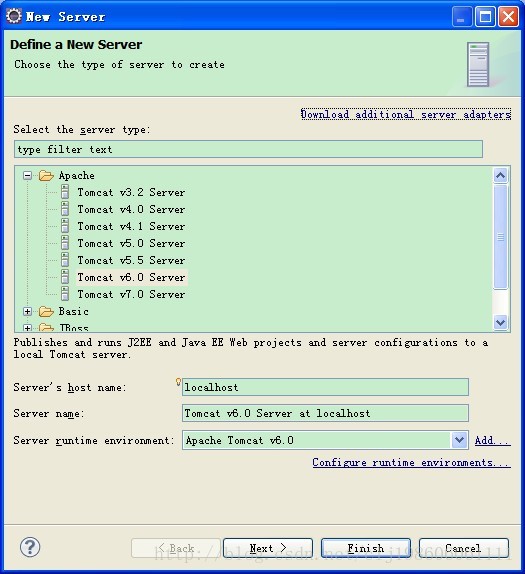Image resolution: width=525 pixels, height=574 pixels.
Task: Click the Basic folder icon
Action: pyautogui.click(x=46, y=311)
